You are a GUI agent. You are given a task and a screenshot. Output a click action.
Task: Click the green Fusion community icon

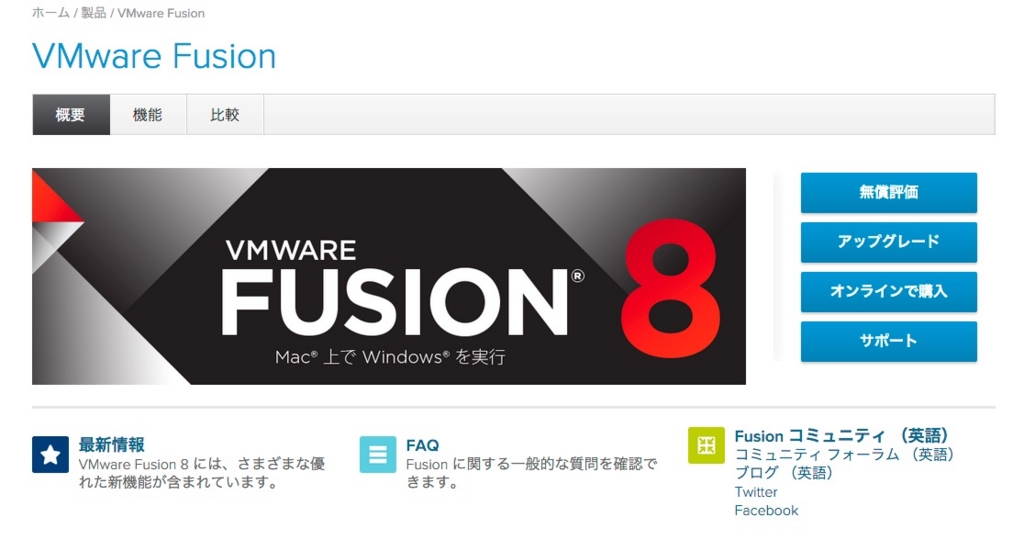click(706, 445)
